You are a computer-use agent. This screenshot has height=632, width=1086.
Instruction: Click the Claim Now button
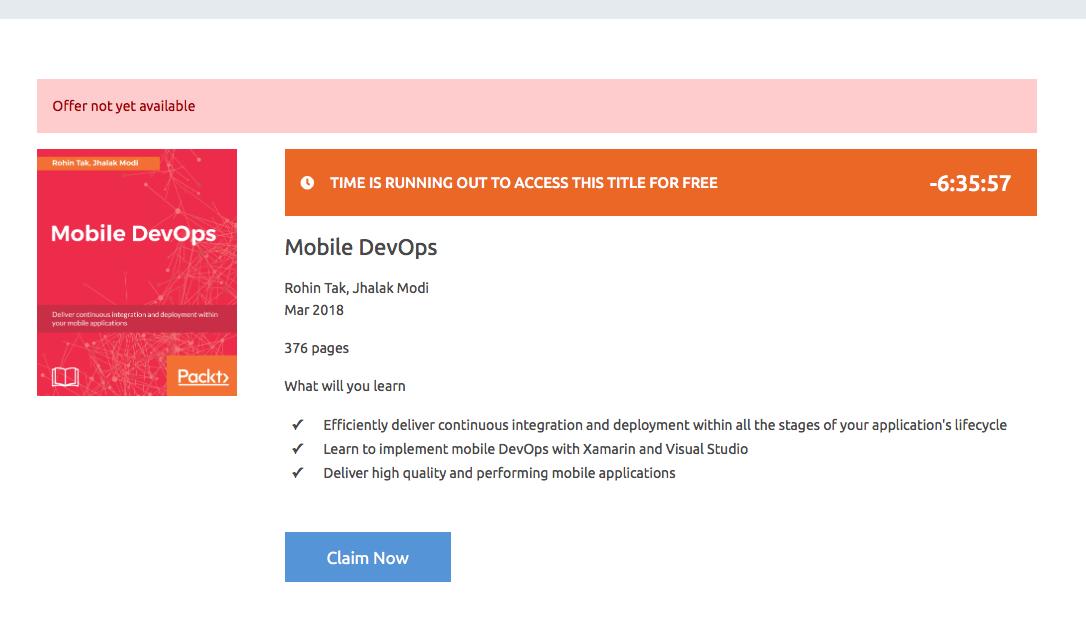click(x=367, y=557)
